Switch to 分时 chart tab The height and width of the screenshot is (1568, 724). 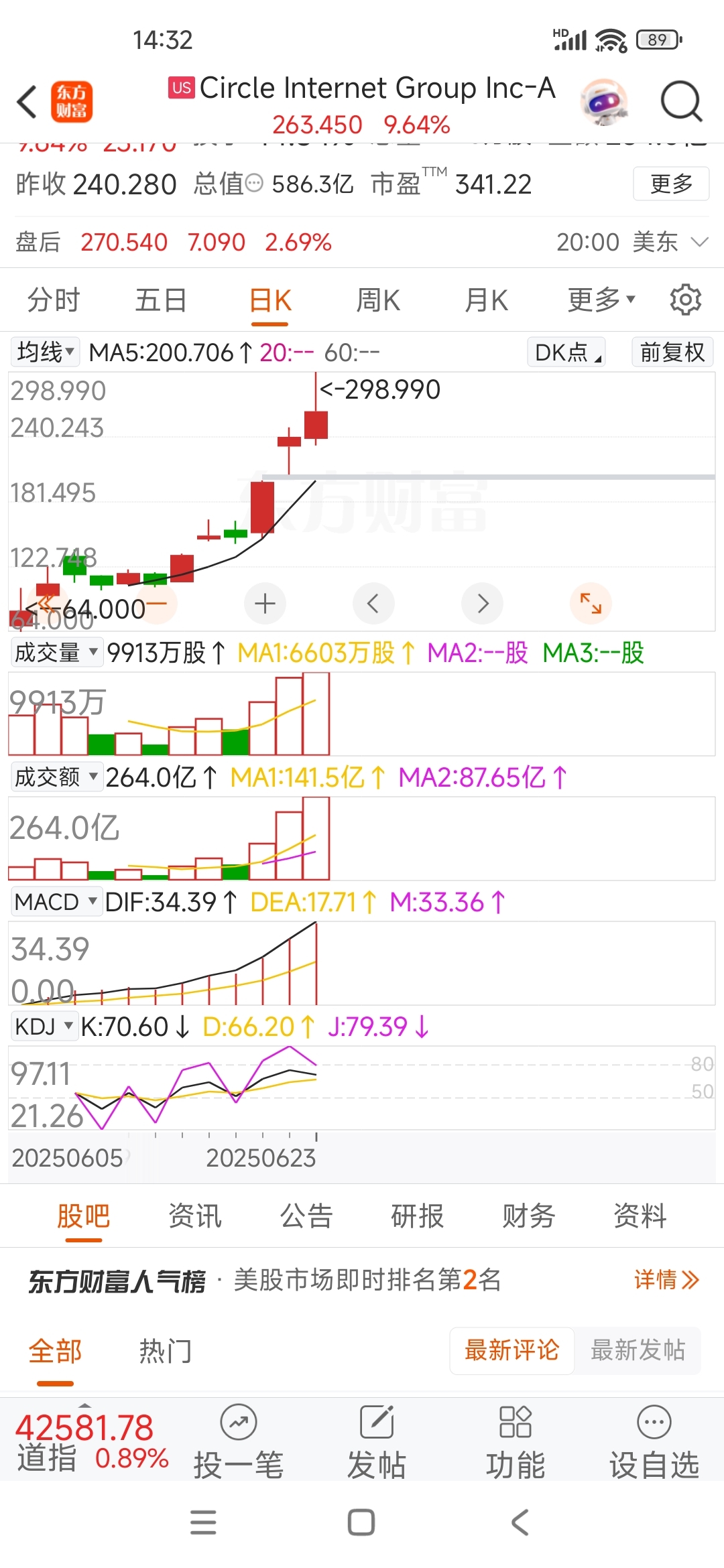point(54,300)
